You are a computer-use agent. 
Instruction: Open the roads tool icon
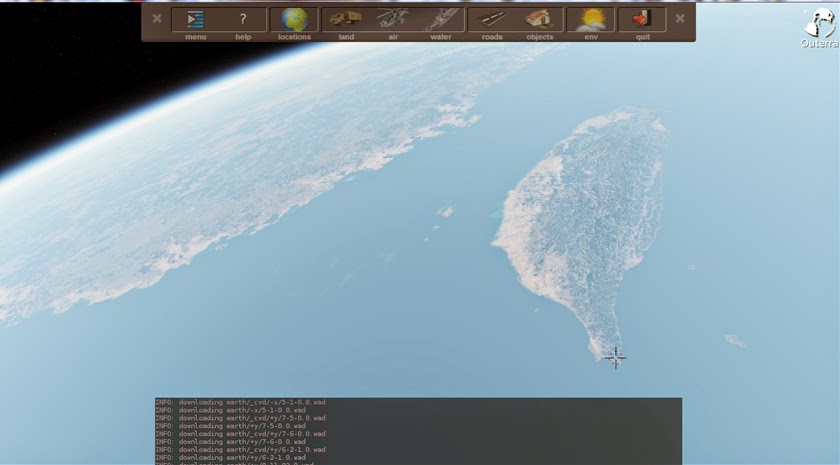(492, 19)
